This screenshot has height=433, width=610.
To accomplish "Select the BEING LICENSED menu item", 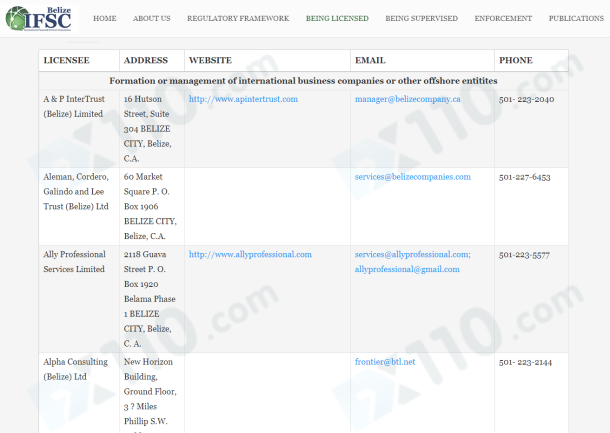I will click(x=337, y=18).
